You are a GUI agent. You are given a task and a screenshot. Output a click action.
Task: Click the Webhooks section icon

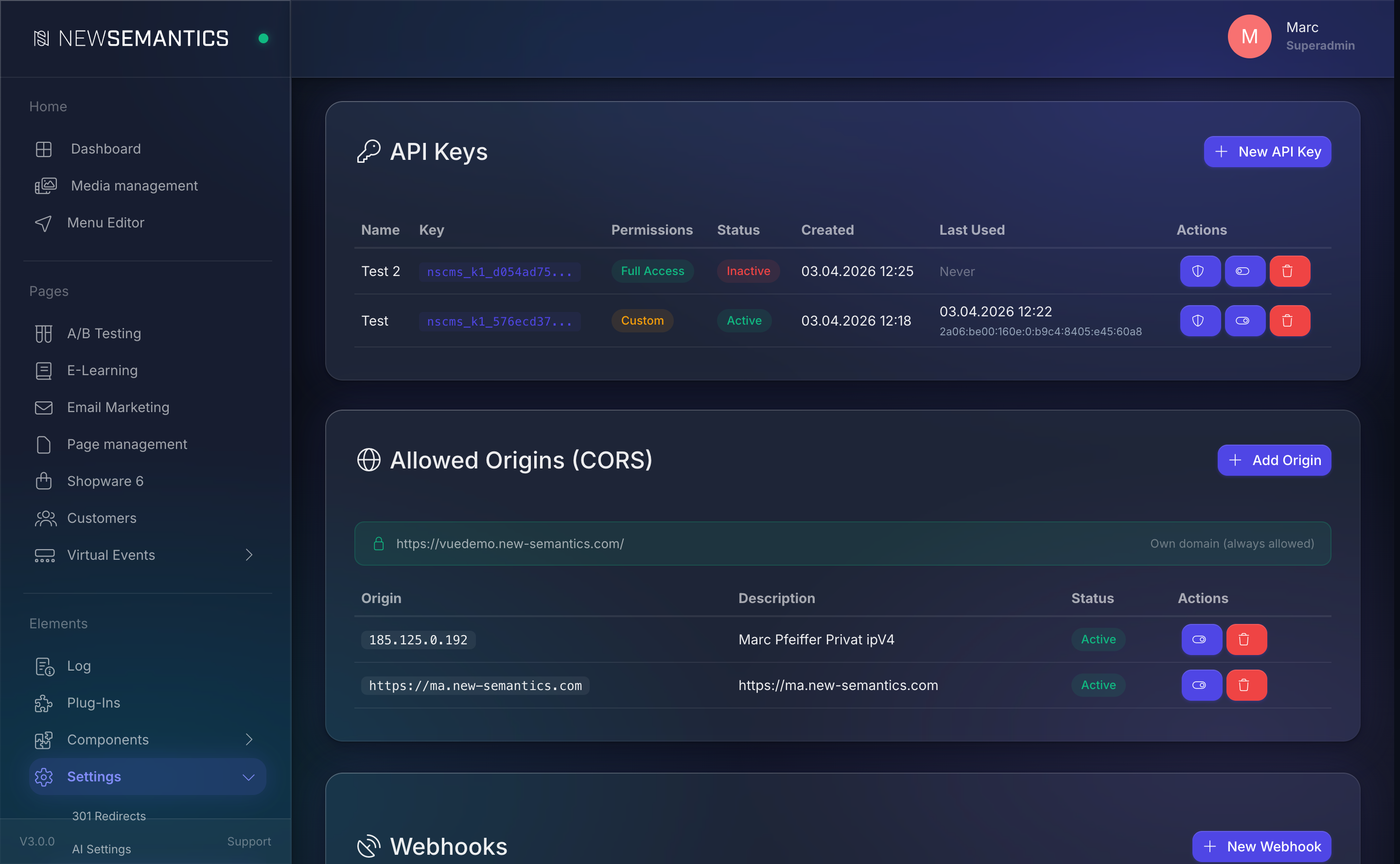click(x=369, y=847)
